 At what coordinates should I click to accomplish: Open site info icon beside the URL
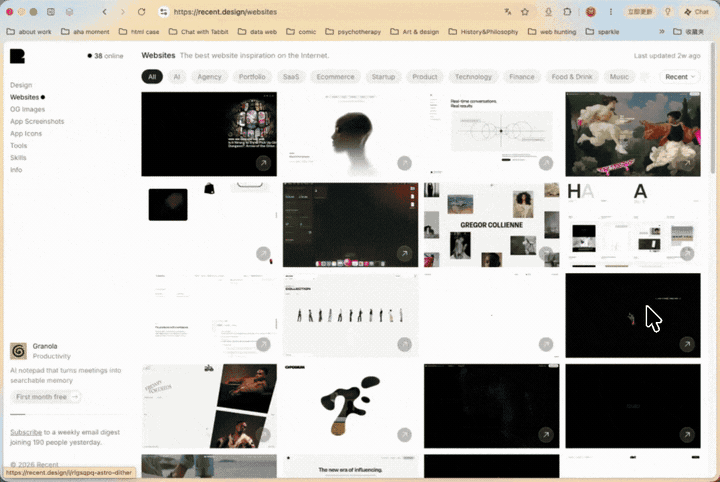pyautogui.click(x=163, y=12)
